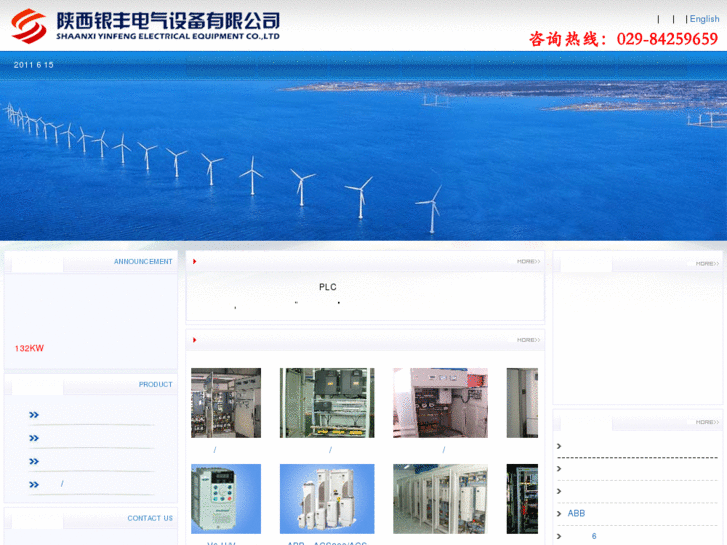
Task: Open the thumbnail with two black inverters
Action: [327, 403]
